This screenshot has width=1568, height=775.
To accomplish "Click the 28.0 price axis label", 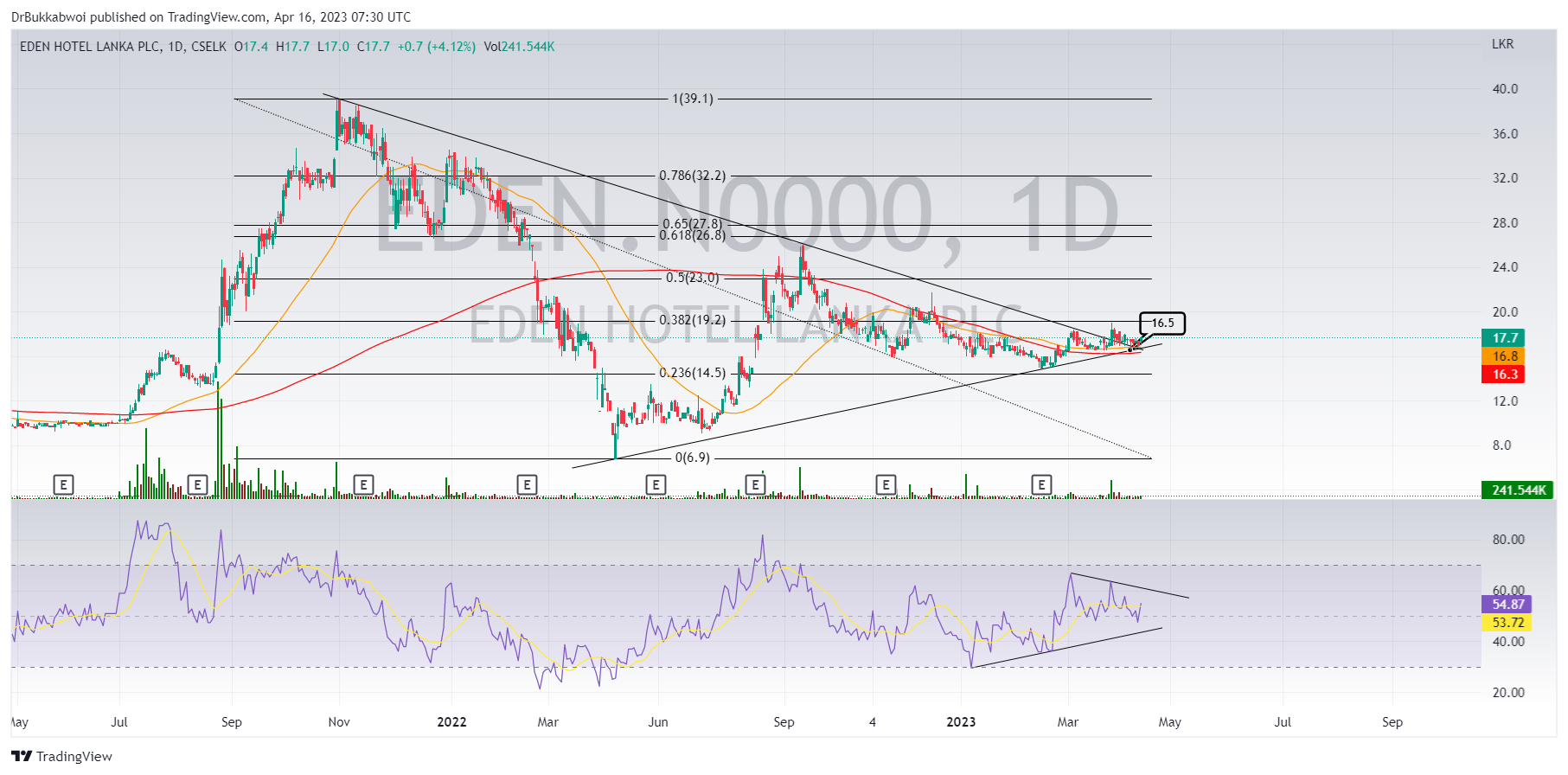I will 1505,223.
